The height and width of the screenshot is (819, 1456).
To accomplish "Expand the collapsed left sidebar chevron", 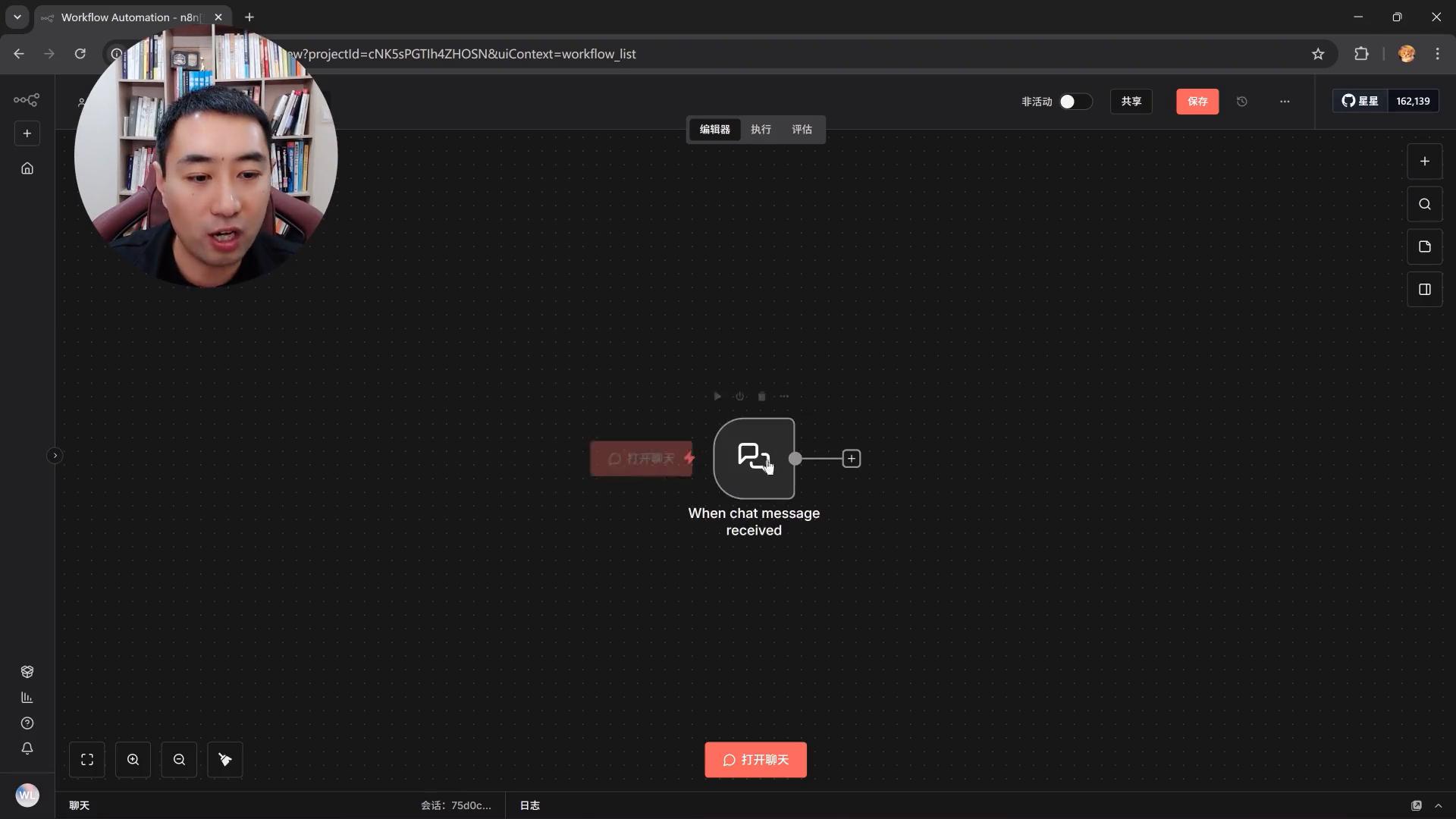I will [x=55, y=456].
